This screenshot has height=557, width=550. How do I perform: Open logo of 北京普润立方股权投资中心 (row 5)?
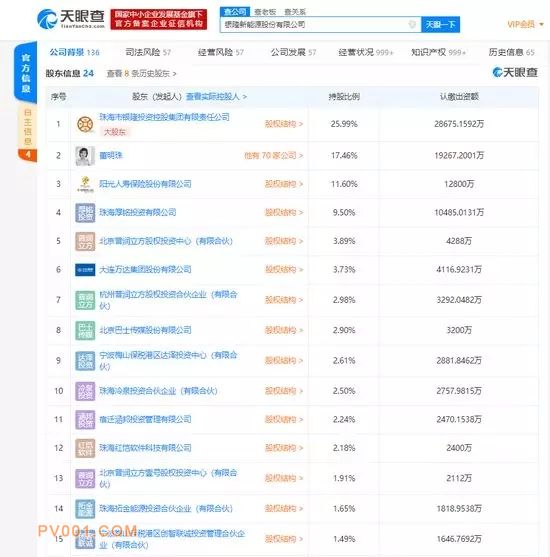(x=85, y=241)
